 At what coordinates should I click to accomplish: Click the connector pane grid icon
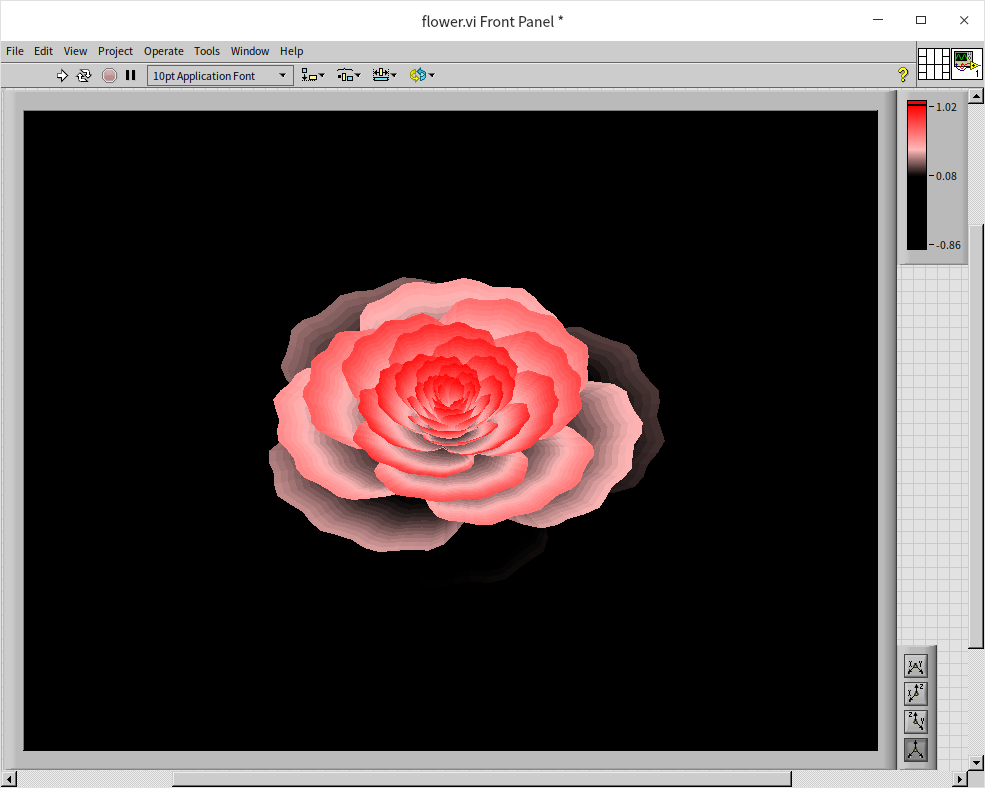click(x=933, y=64)
